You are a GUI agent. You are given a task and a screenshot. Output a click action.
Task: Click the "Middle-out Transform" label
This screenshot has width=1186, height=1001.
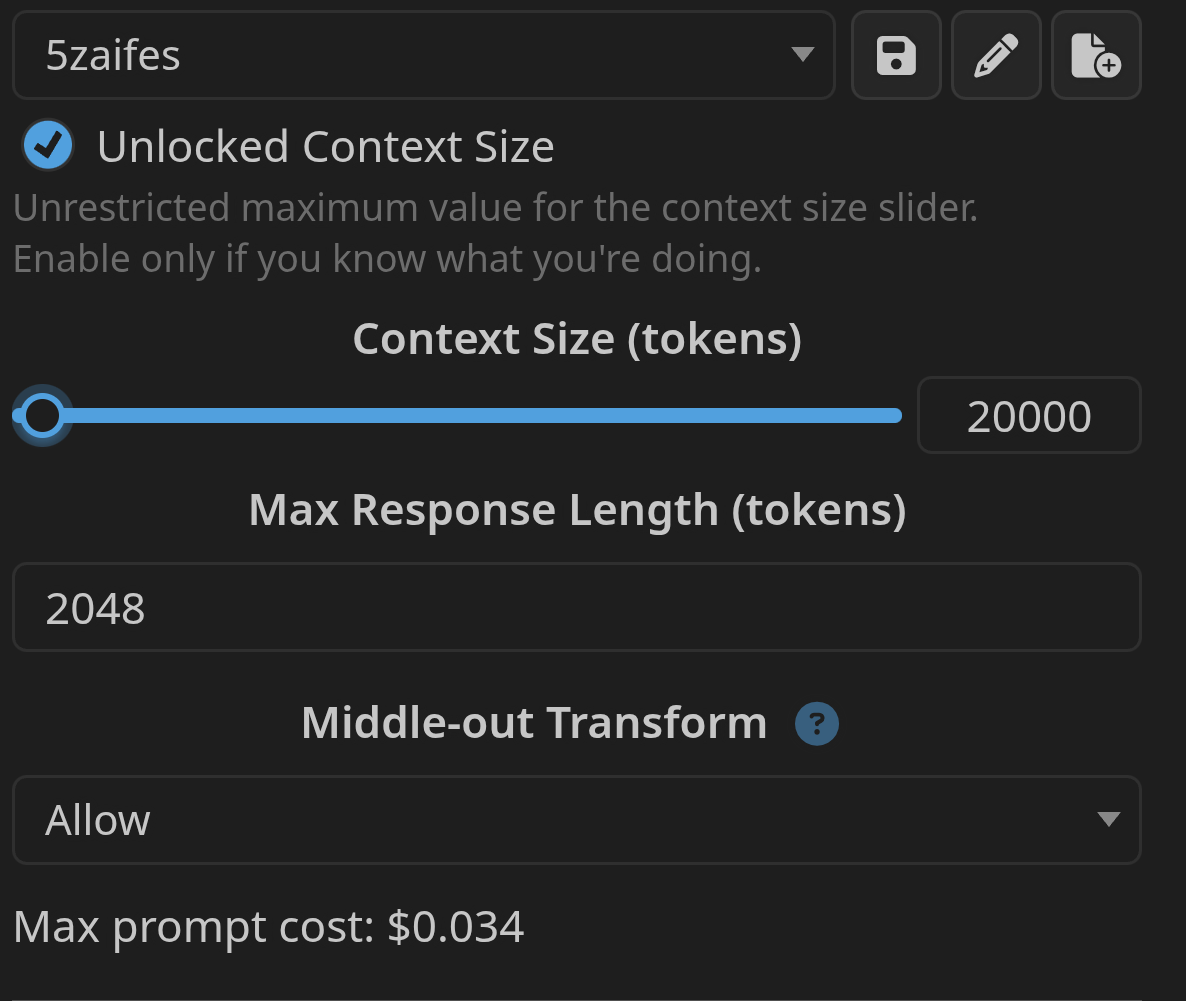coord(534,722)
